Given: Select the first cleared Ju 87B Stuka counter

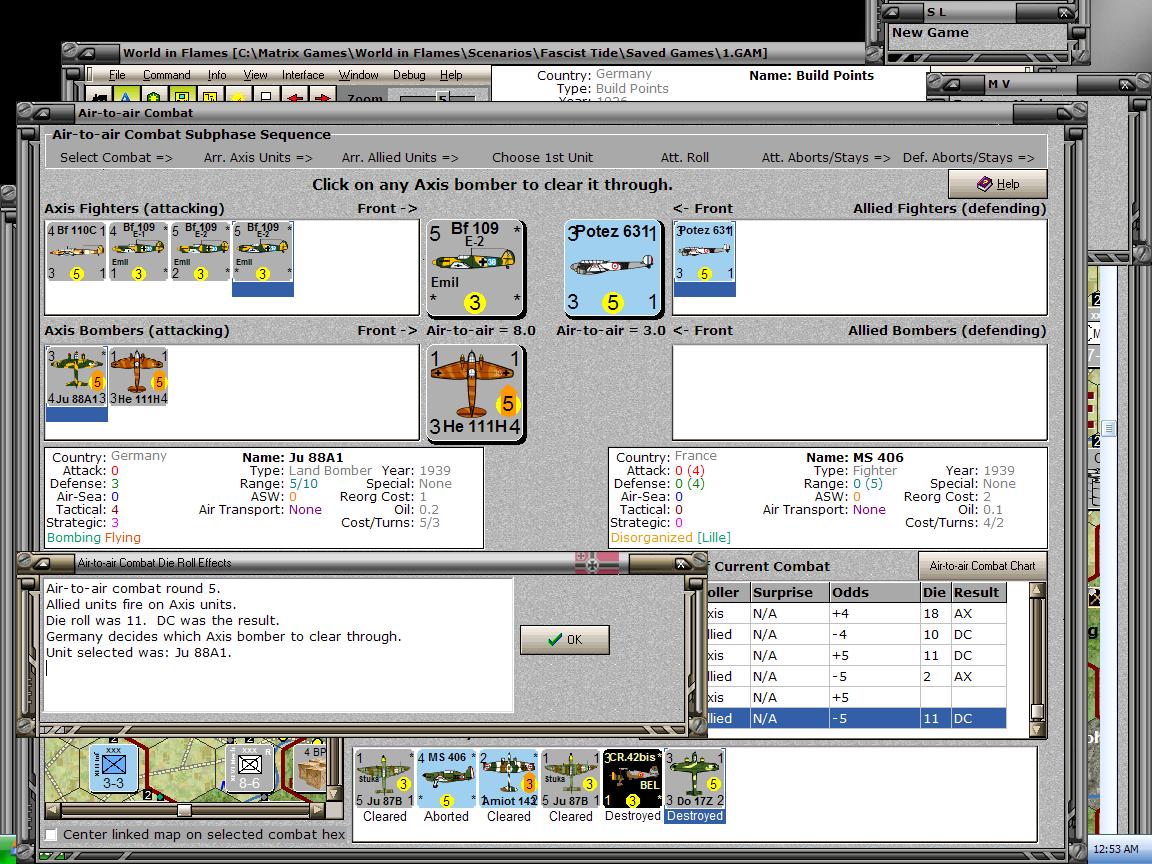Looking at the screenshot, I should [x=384, y=779].
